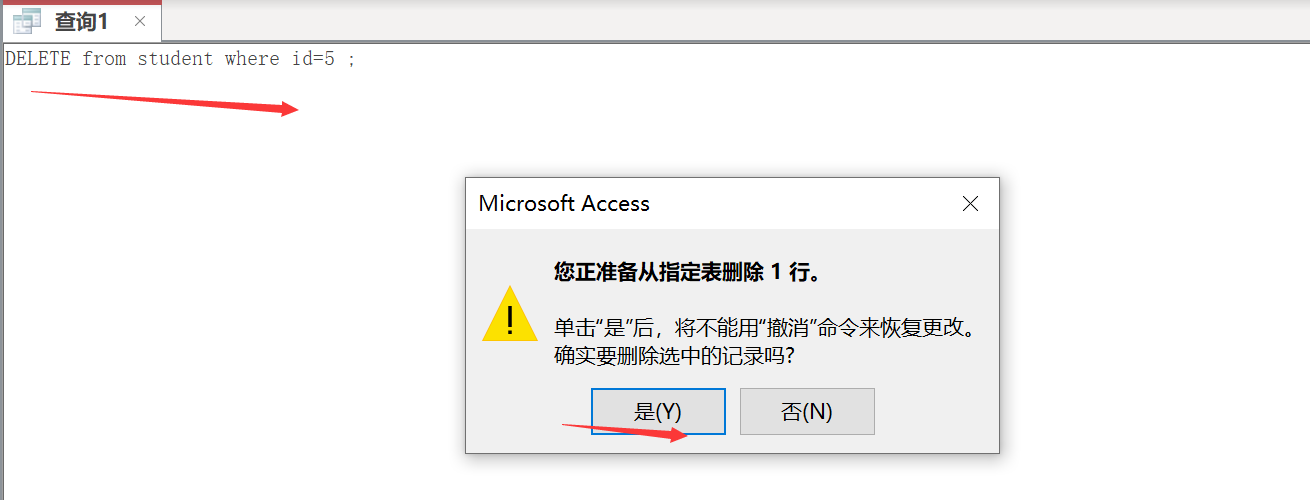This screenshot has height=500, width=1310.
Task: Confirm deletion with the 是(Y) button
Action: (658, 411)
